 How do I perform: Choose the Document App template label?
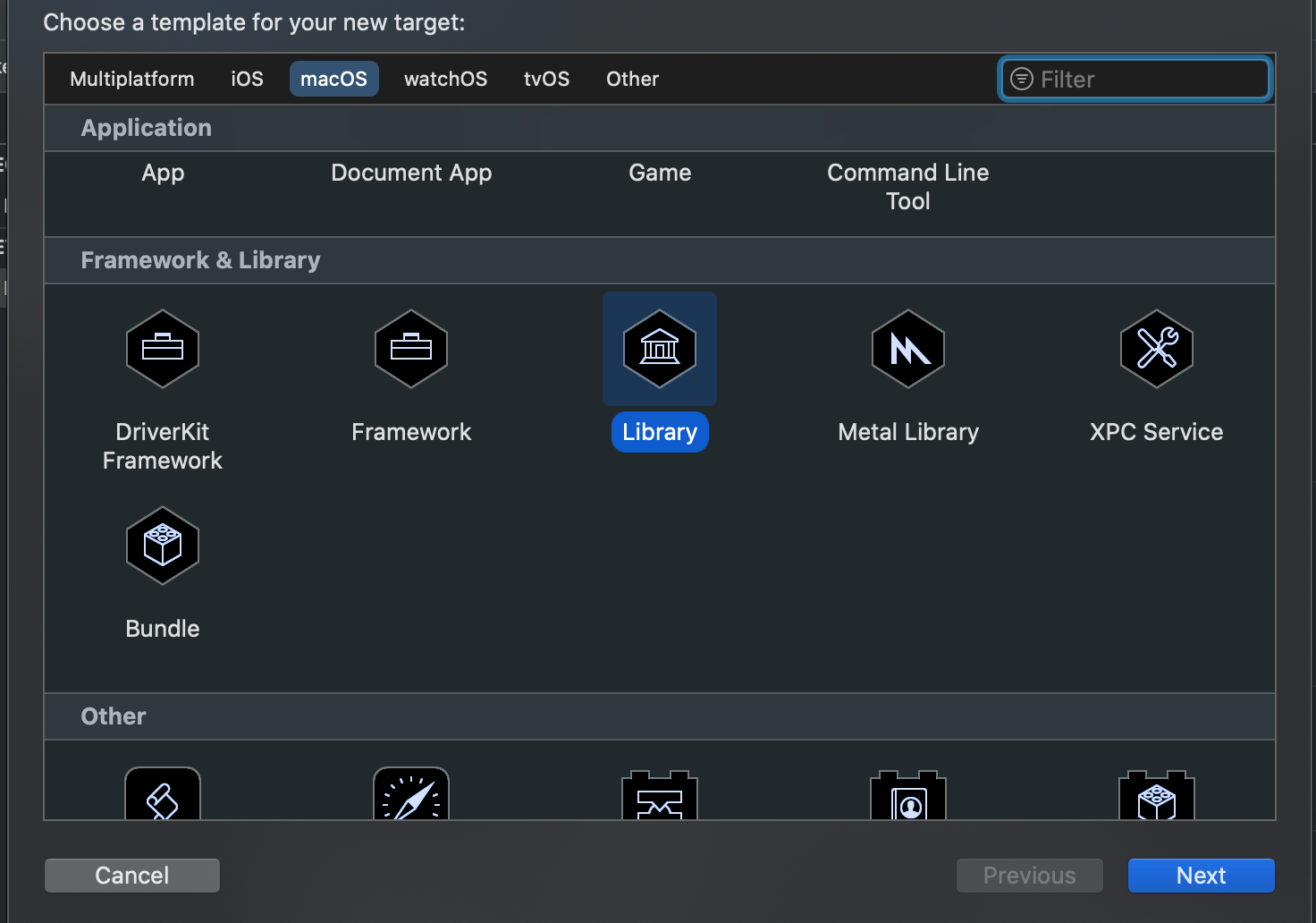point(411,173)
